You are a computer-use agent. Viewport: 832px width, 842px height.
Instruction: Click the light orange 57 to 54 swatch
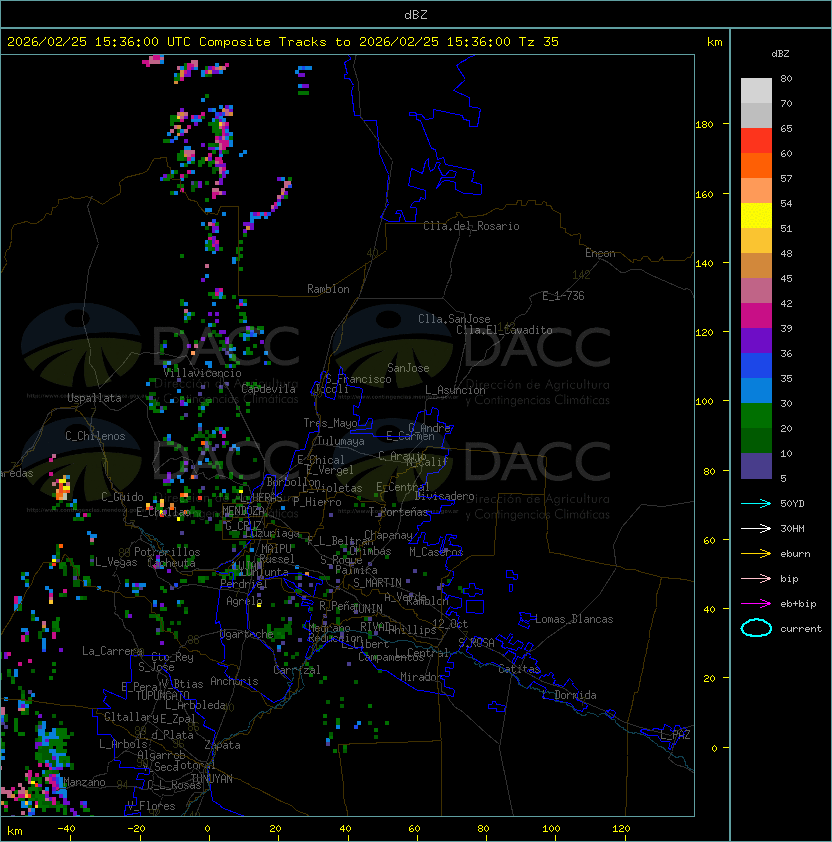756,191
